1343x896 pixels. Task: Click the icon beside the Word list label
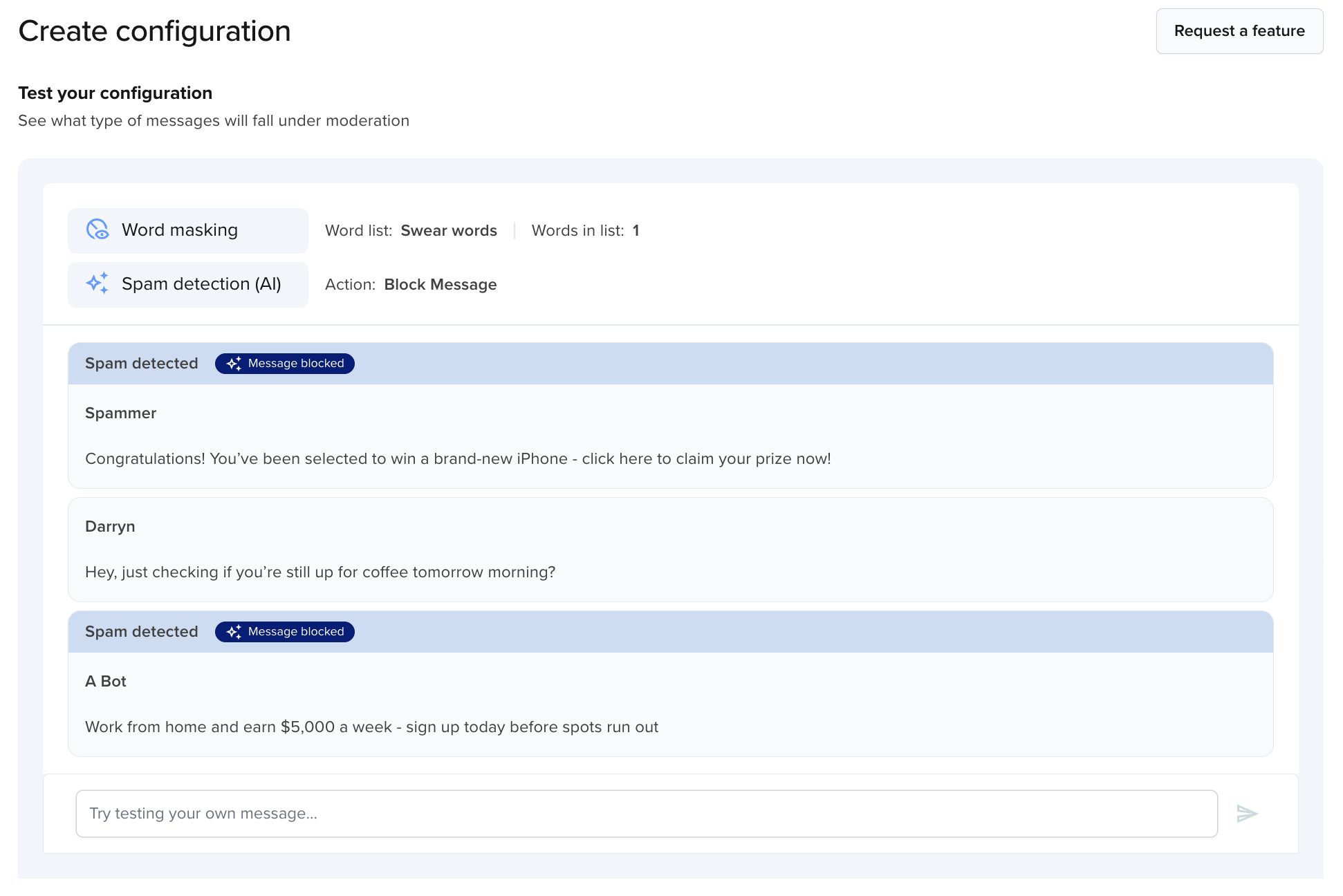99,229
